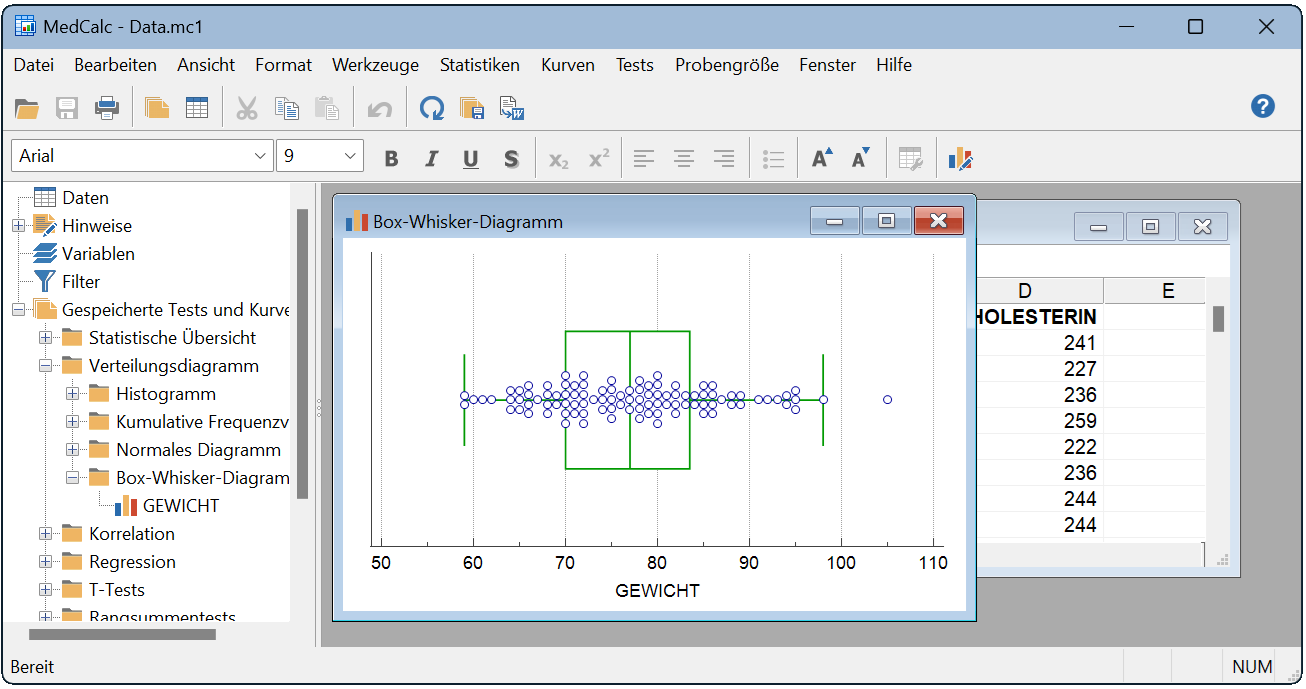Open the Kurven menu
The width and height of the screenshot is (1306, 689).
[x=568, y=65]
